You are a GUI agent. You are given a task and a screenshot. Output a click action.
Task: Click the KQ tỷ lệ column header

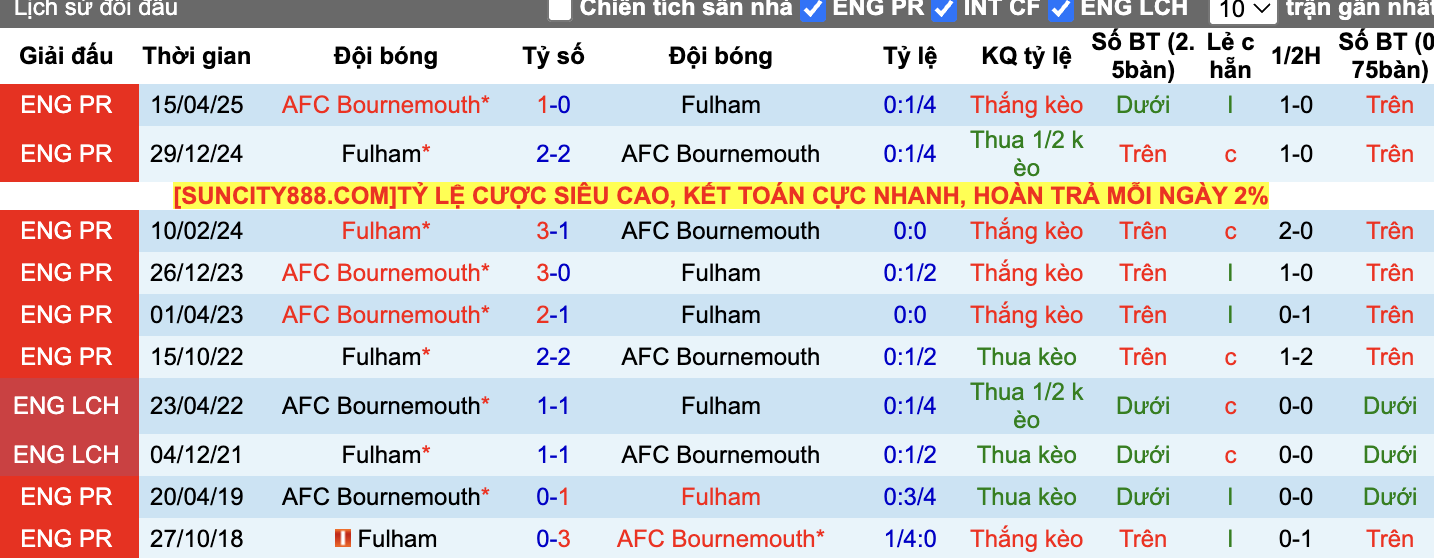click(x=1026, y=56)
